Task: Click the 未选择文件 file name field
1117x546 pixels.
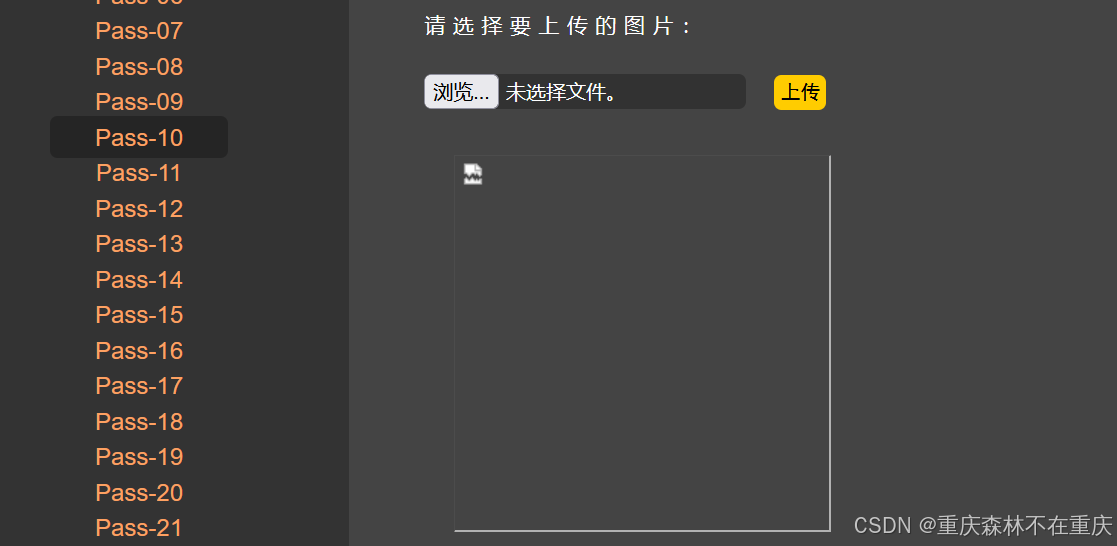Action: click(622, 92)
